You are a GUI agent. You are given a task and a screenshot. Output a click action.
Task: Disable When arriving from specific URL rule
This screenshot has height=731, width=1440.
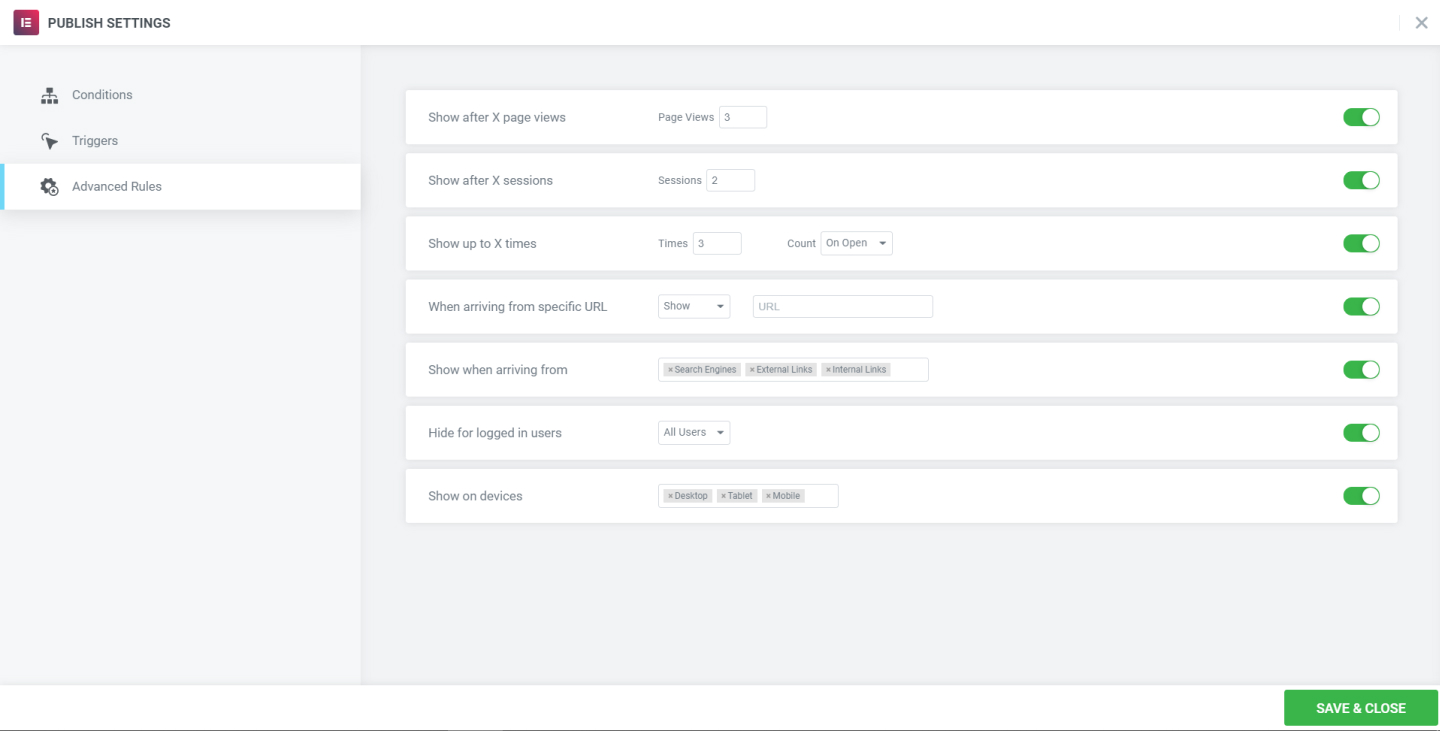click(x=1361, y=306)
